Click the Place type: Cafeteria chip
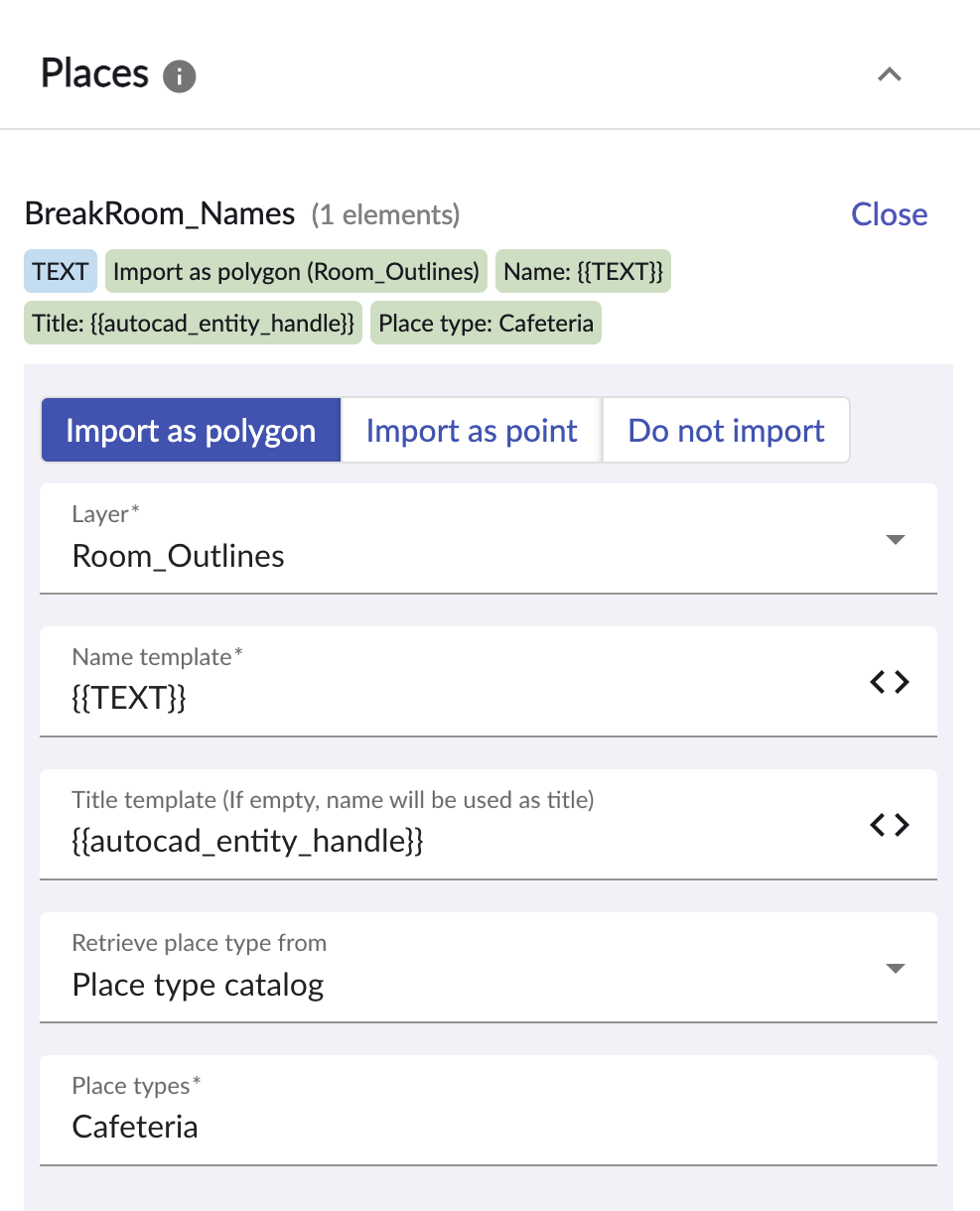The width and height of the screenshot is (980, 1211). (x=487, y=323)
